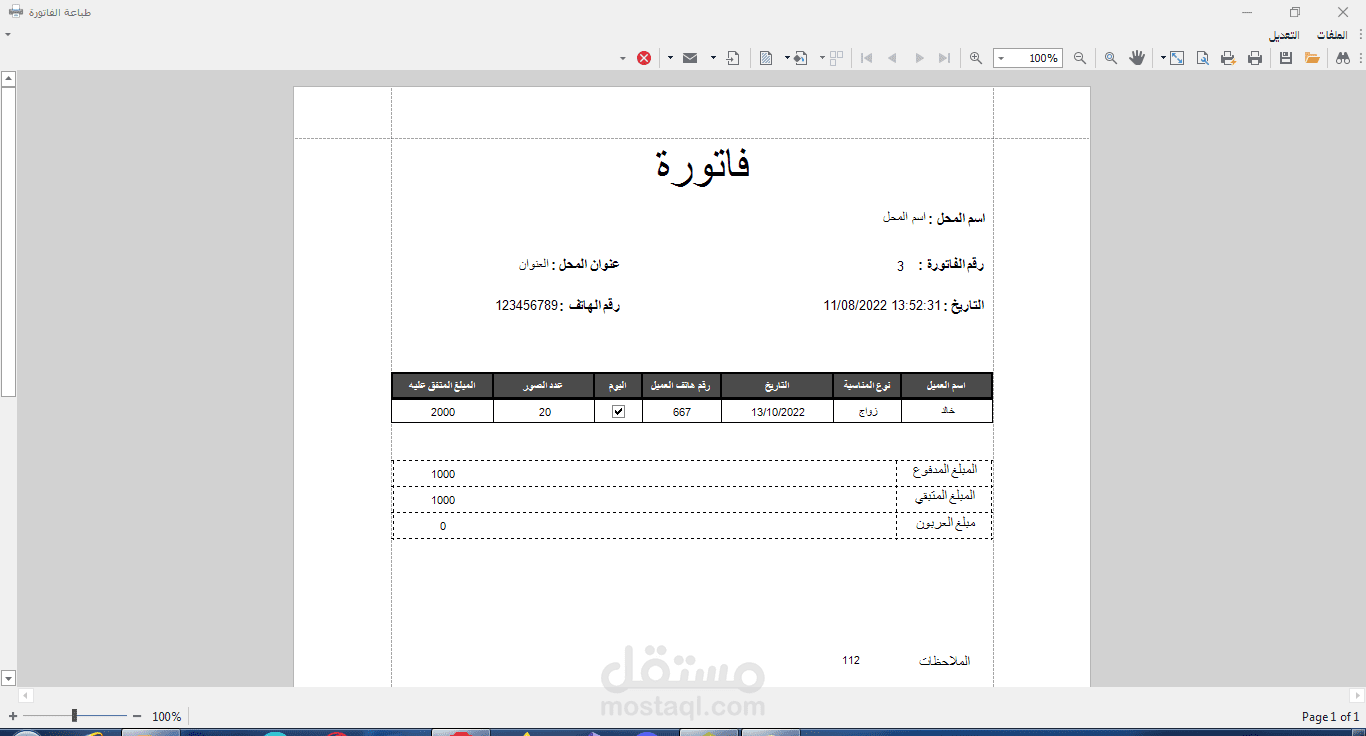Click the Scale icon with diagonal arrows
Viewport: 1366px width, 736px height.
coord(1178,58)
